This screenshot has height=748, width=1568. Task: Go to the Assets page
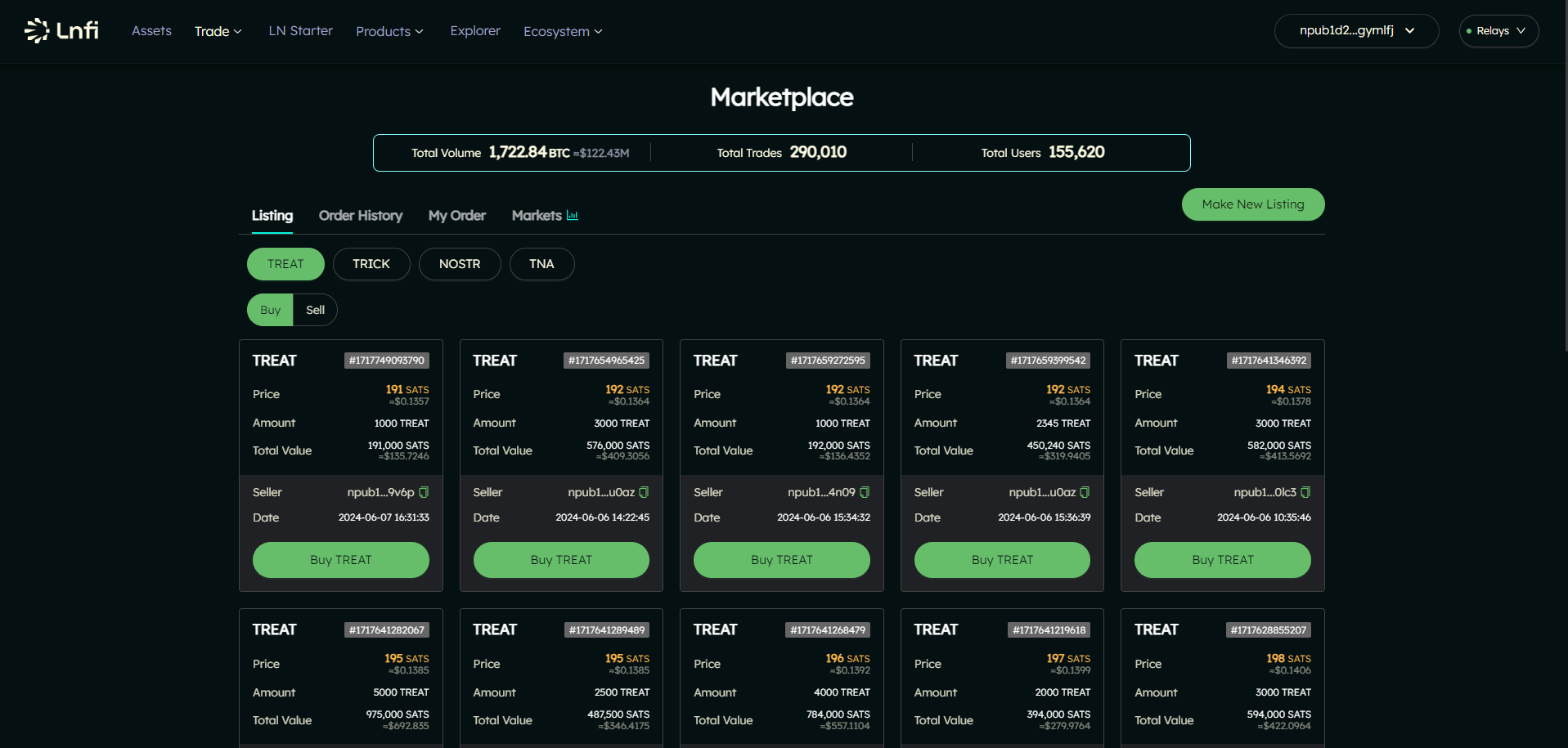[x=151, y=30]
